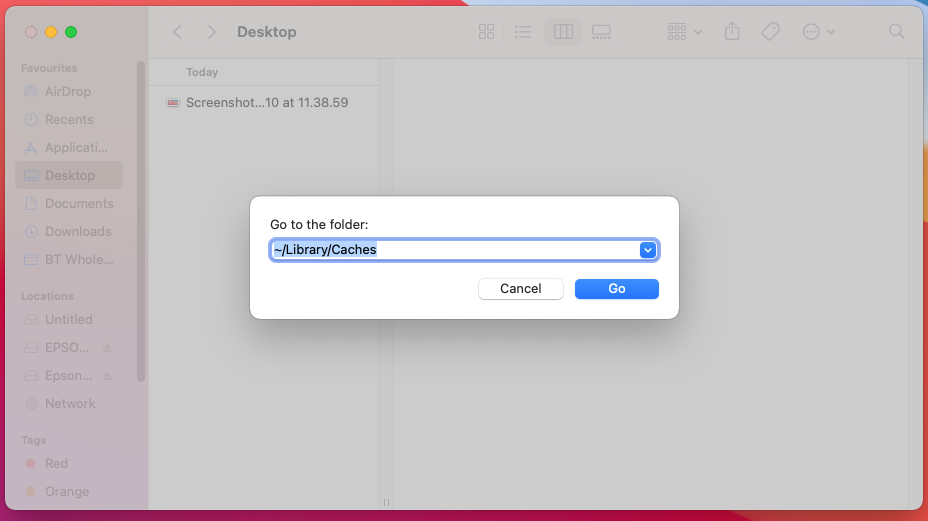This screenshot has height=521, width=928.
Task: Click the Recents clock icon
Action: [31, 120]
